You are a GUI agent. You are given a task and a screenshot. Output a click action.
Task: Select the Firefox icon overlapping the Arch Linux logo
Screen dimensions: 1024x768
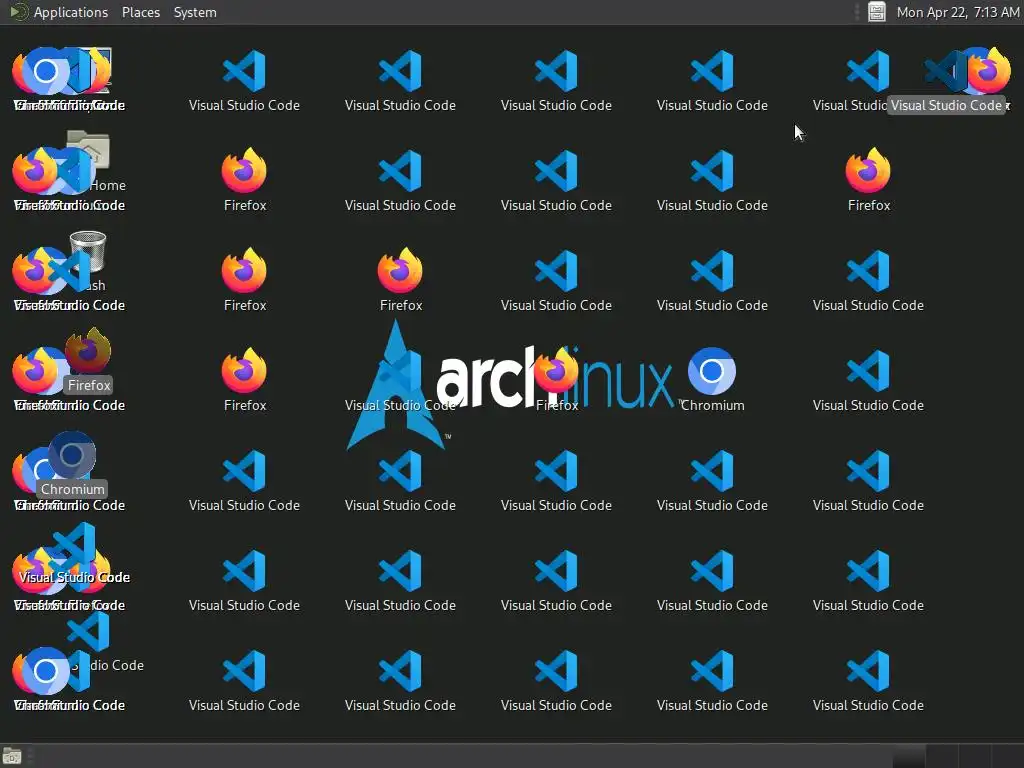[x=556, y=370]
